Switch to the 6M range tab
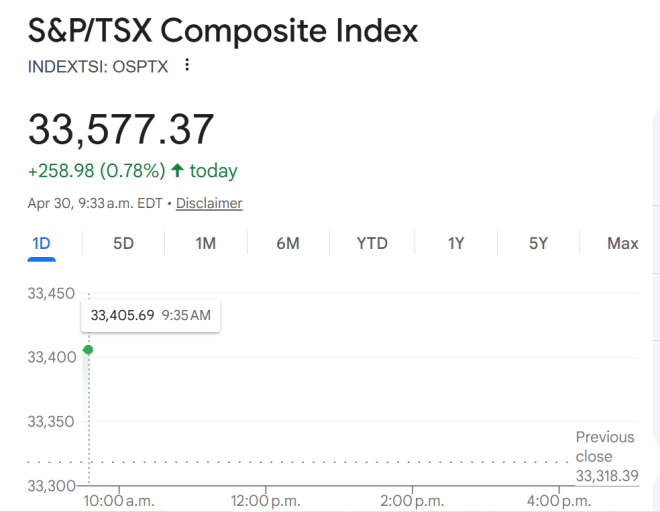 coord(288,243)
